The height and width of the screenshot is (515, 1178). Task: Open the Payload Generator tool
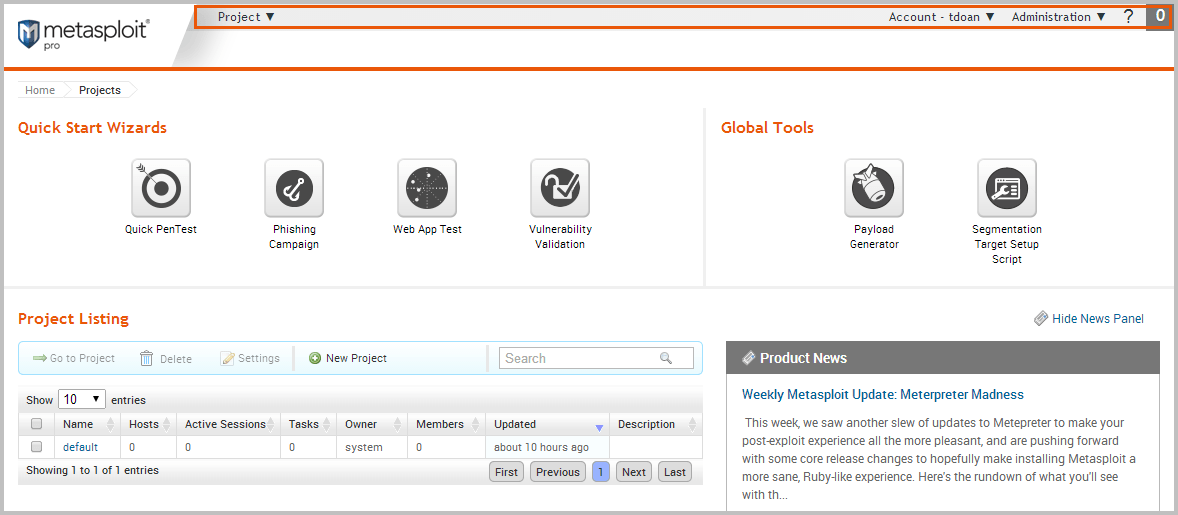(x=874, y=188)
